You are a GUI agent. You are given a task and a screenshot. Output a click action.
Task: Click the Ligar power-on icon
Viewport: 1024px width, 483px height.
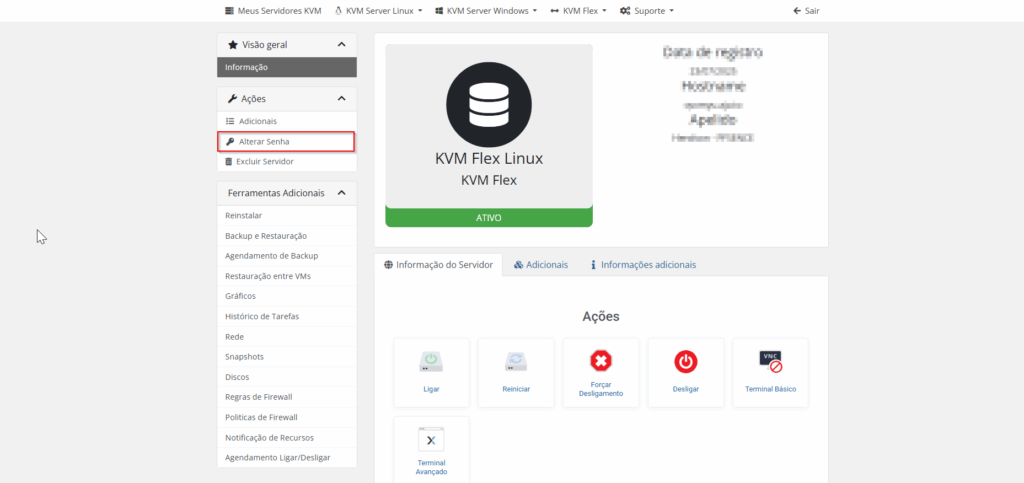coord(431,361)
